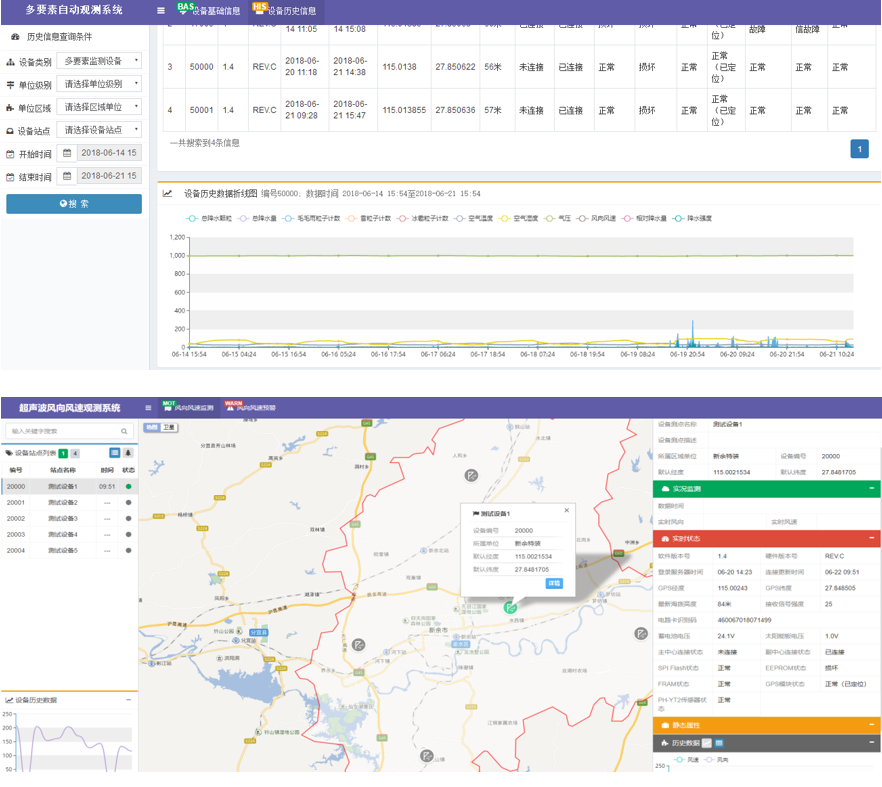Screen dimensions: 882x787
Task: Click hamburger menu in 多要素自动观测系统 header
Action: click(x=161, y=10)
